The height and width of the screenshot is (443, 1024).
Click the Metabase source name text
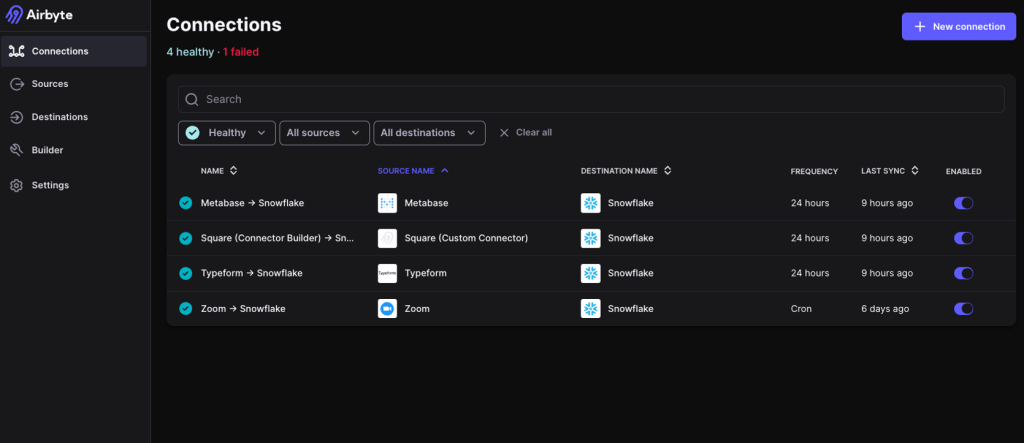(x=426, y=203)
